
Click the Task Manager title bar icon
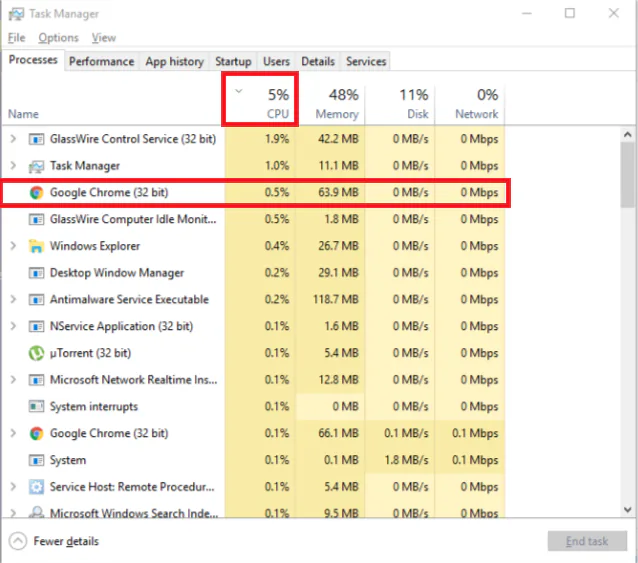tap(16, 14)
